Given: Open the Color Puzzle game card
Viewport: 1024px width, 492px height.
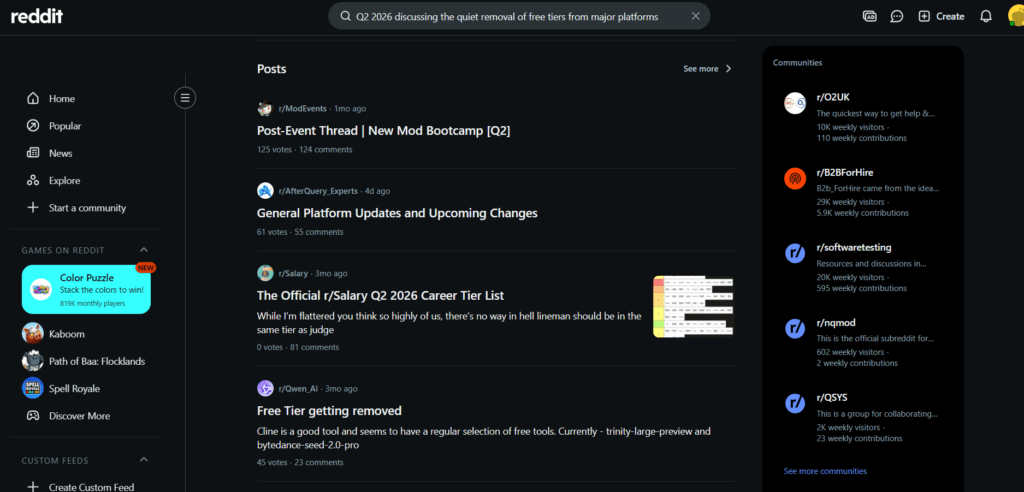Looking at the screenshot, I should [x=86, y=289].
